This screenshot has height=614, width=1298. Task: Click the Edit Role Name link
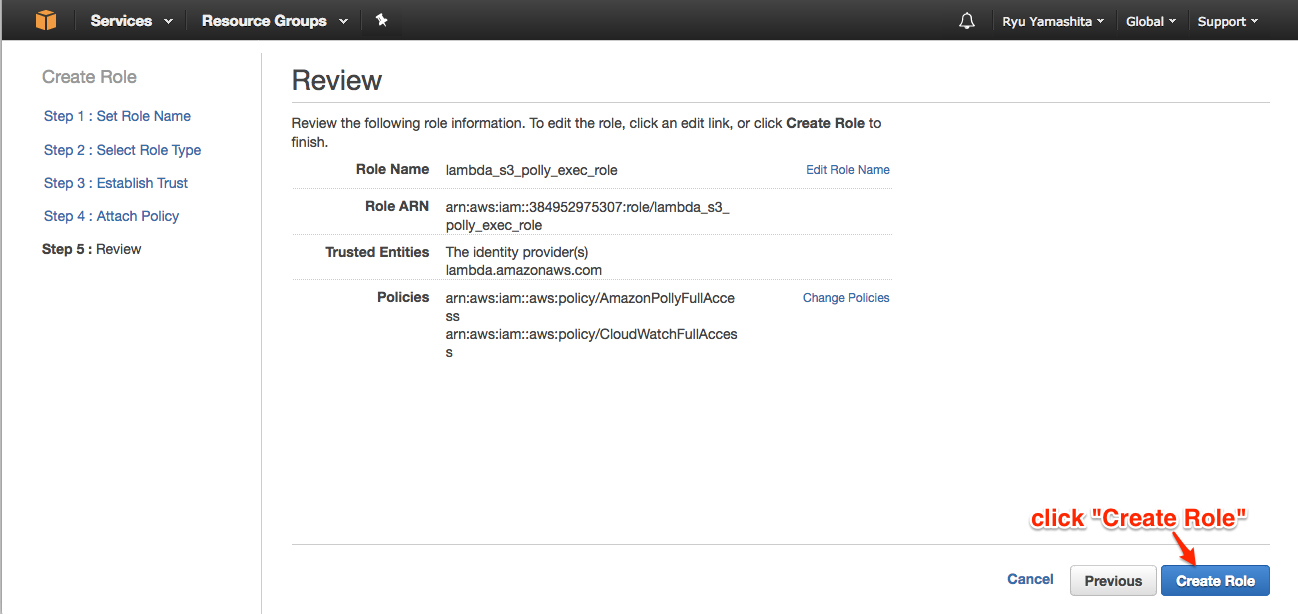pos(847,170)
